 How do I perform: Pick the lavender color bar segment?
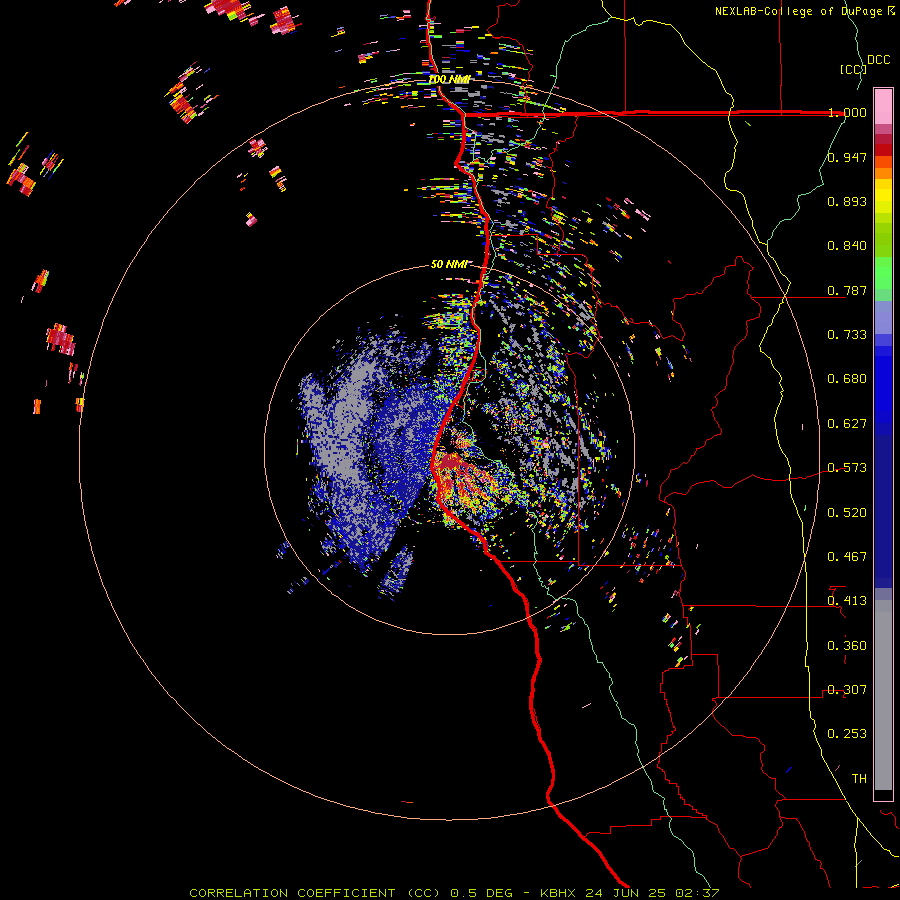pos(883,317)
